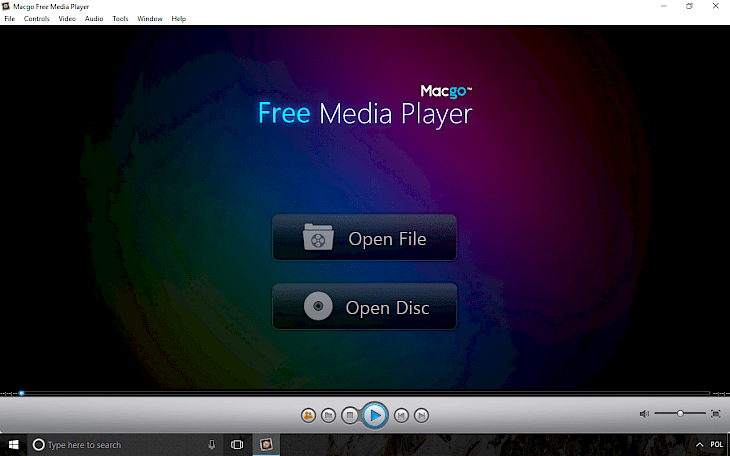Click the Open File button
This screenshot has height=456, width=730.
(365, 238)
